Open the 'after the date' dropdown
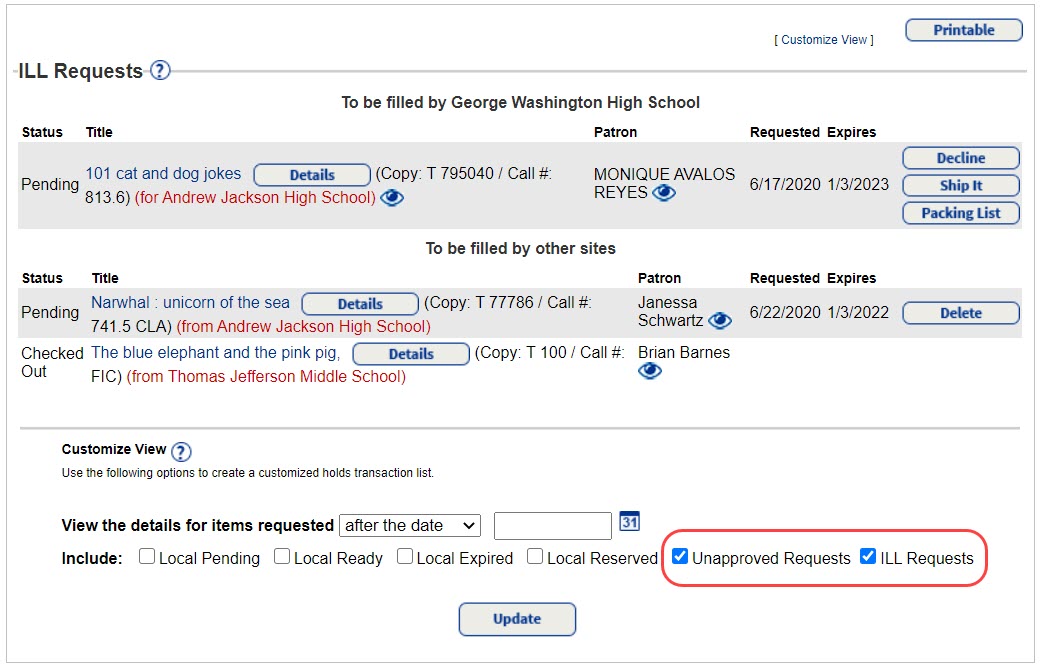 [x=409, y=525]
